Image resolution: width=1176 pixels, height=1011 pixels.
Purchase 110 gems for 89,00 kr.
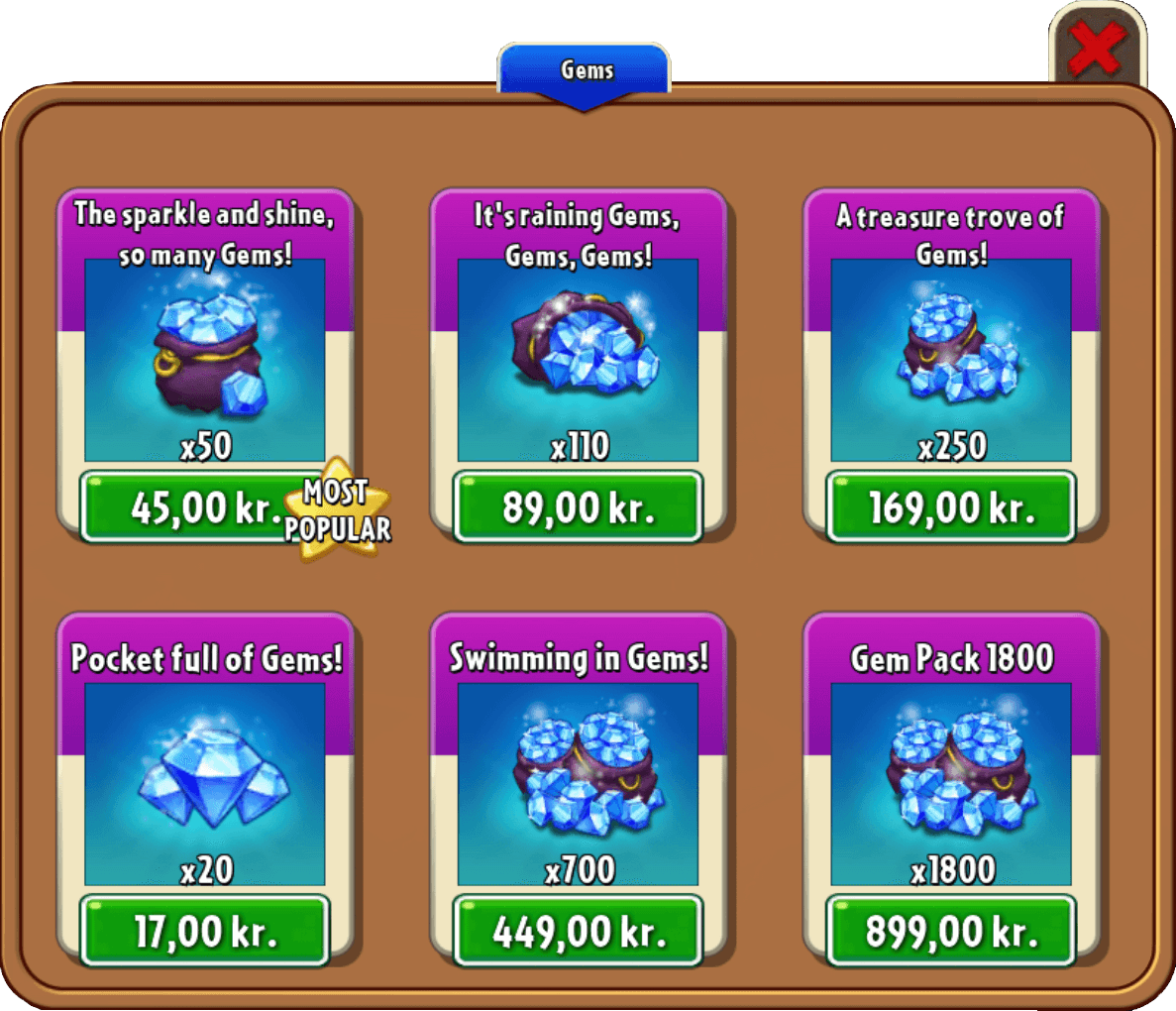578,507
